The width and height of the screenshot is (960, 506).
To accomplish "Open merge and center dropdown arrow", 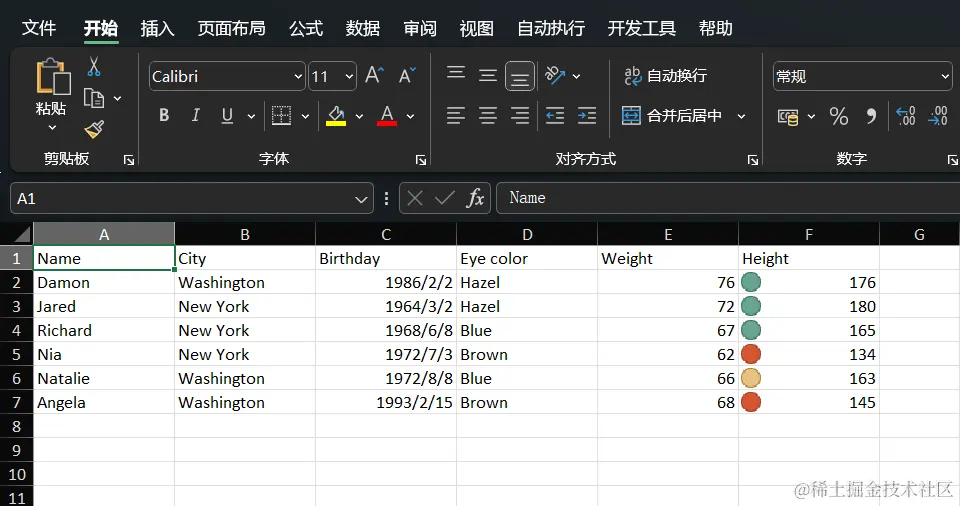I will pyautogui.click(x=741, y=116).
